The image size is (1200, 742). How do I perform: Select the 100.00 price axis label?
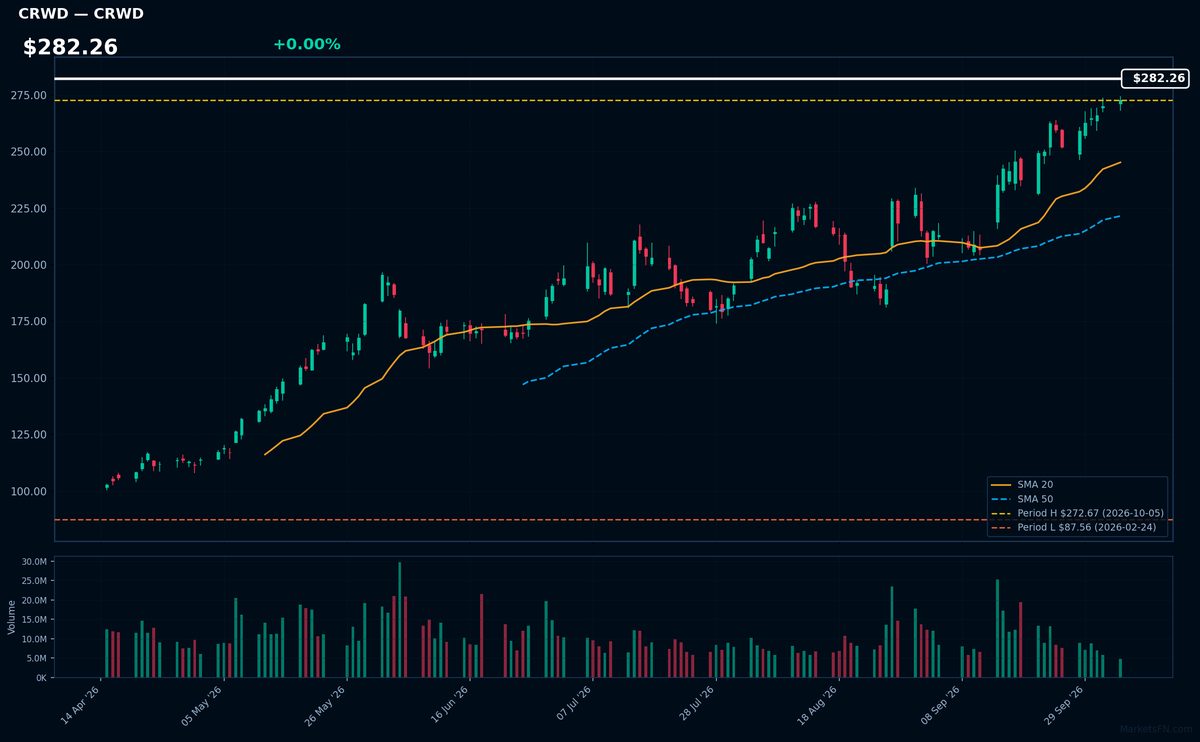[x=29, y=492]
